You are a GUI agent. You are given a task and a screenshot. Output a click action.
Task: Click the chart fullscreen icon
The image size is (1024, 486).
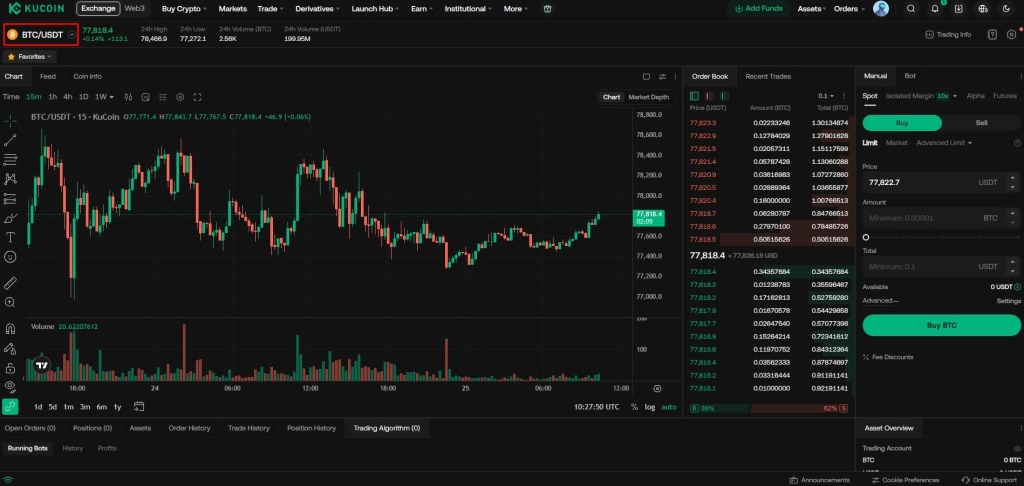tap(197, 97)
